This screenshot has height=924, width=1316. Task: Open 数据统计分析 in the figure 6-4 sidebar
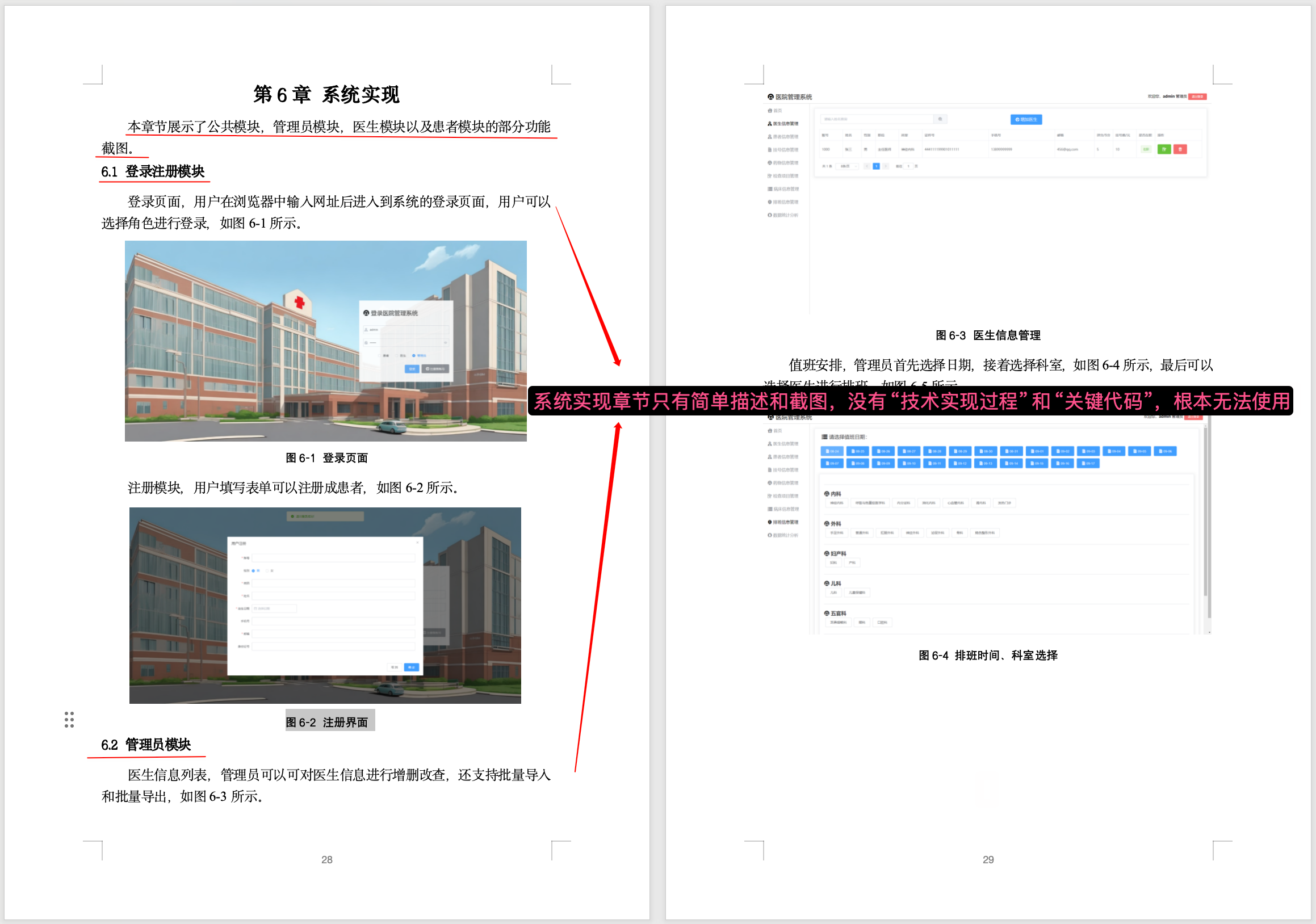click(785, 535)
